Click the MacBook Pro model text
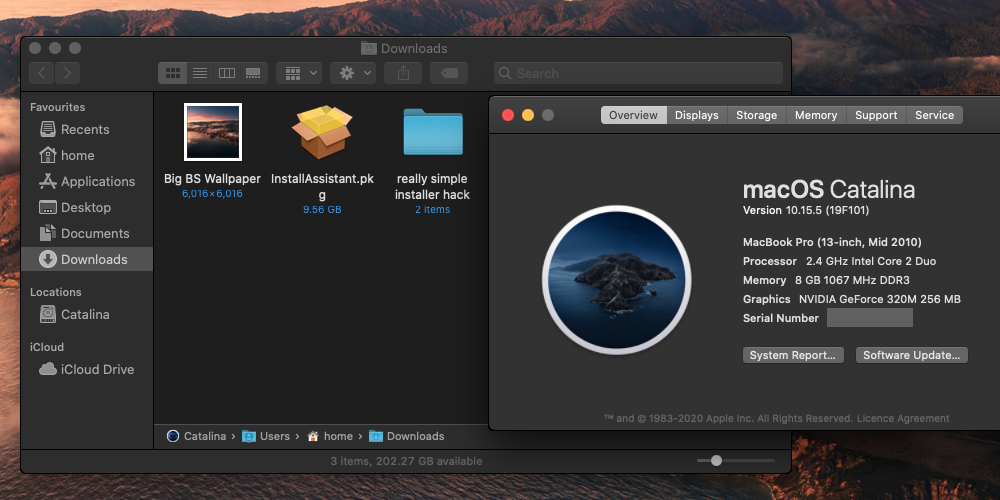1000x500 pixels. pos(832,242)
